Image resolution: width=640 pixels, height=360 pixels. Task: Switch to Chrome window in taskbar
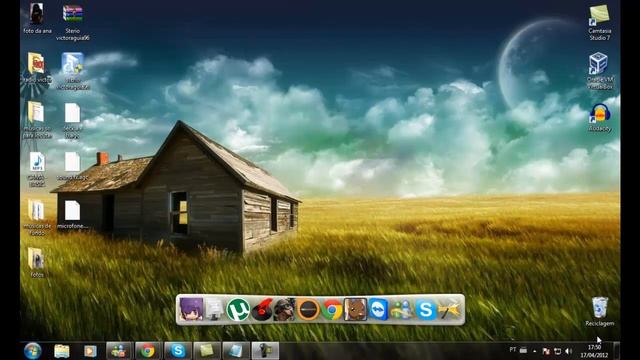(x=148, y=351)
